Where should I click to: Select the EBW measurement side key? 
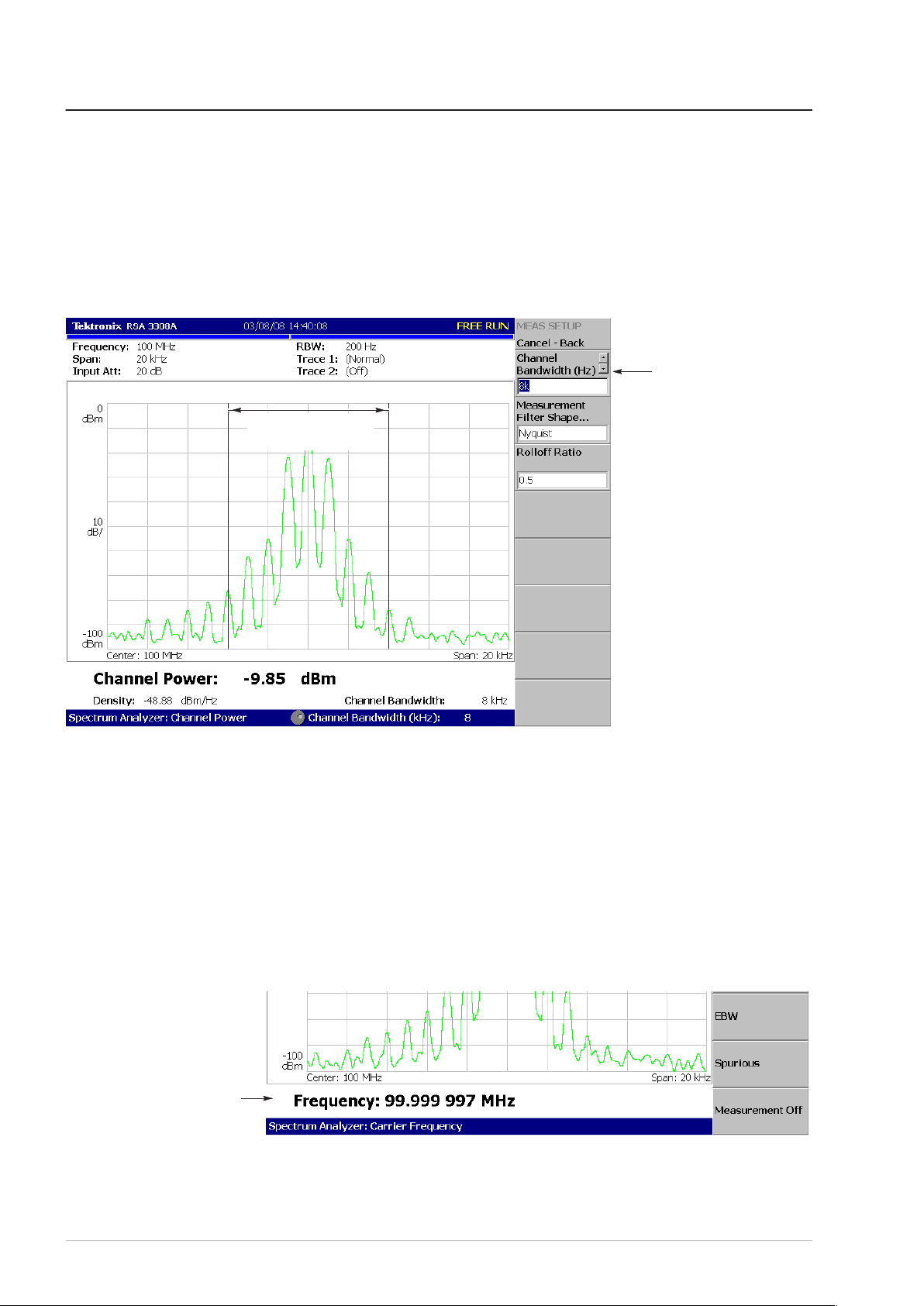760,1016
